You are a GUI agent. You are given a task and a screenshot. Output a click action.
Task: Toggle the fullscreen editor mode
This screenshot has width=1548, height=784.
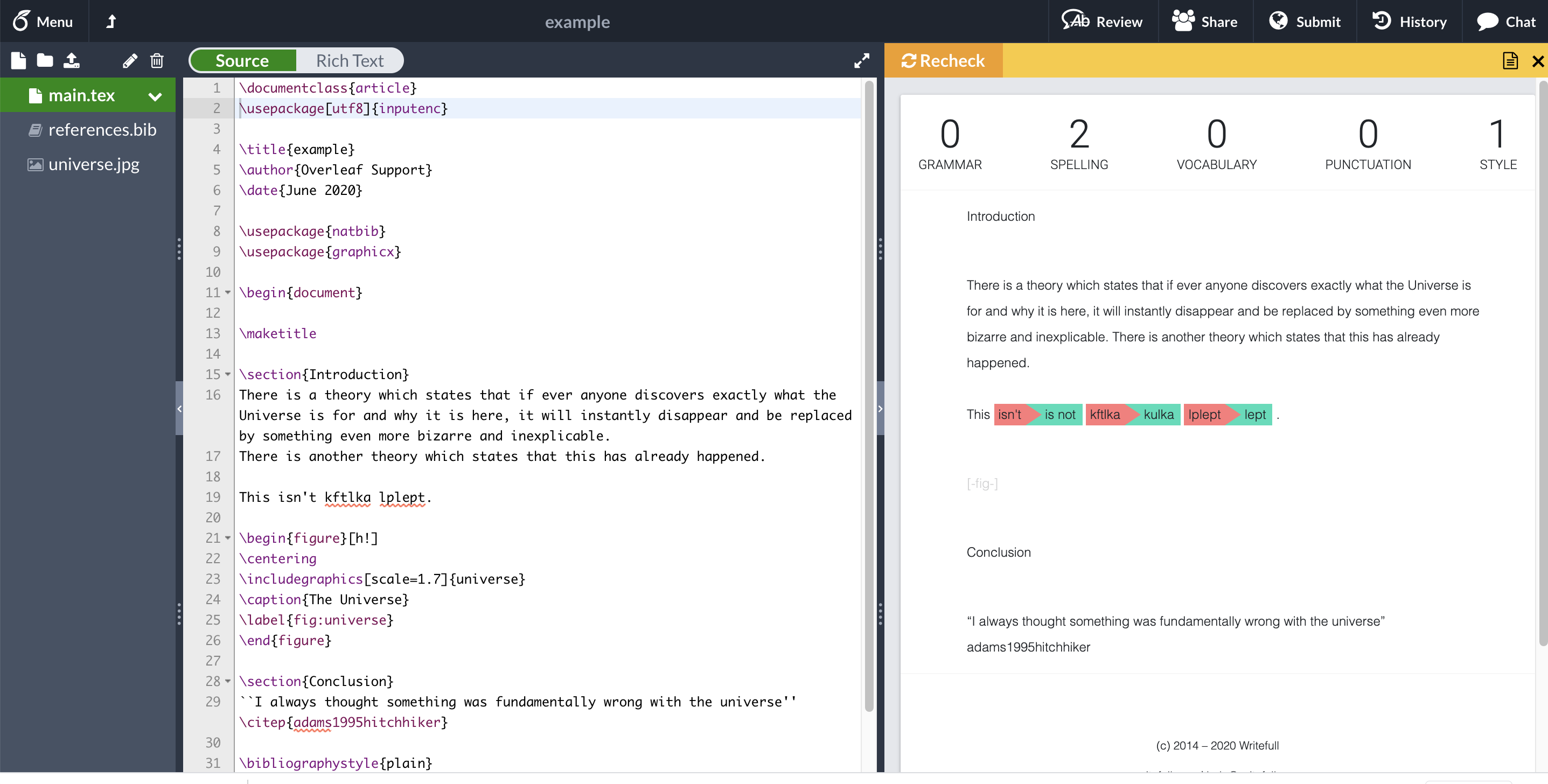click(x=861, y=60)
